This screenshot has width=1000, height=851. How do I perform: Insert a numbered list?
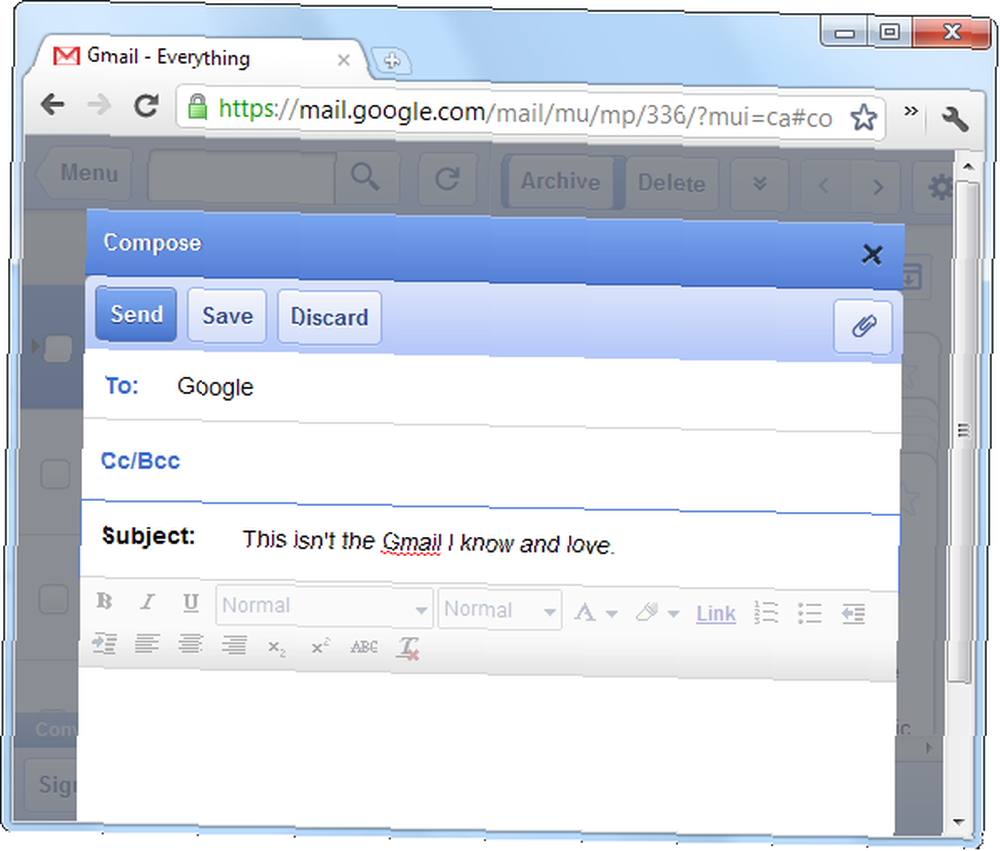tap(765, 613)
